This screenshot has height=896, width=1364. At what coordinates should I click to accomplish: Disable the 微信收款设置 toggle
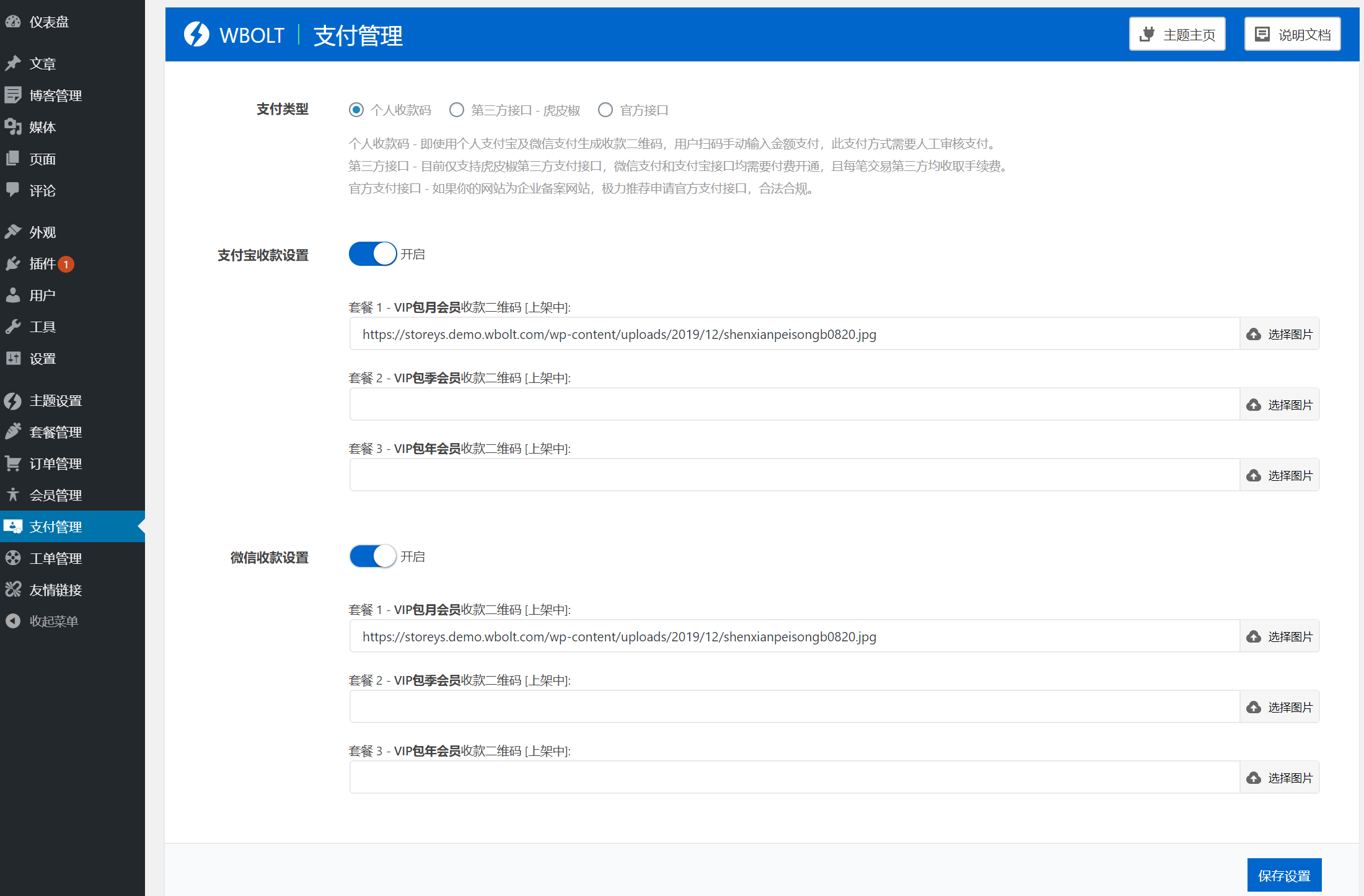[372, 556]
